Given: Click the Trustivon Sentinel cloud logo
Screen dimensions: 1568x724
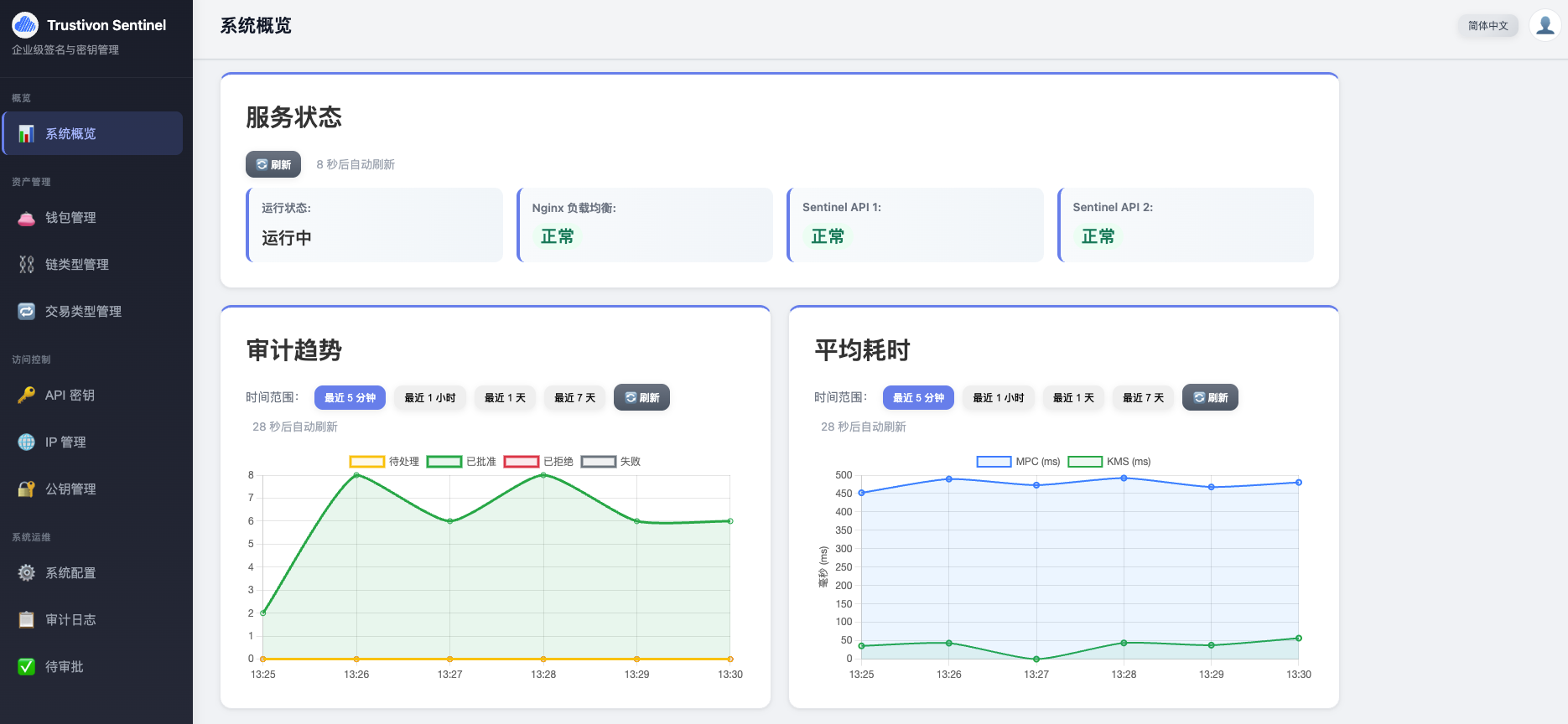Looking at the screenshot, I should 25,25.
